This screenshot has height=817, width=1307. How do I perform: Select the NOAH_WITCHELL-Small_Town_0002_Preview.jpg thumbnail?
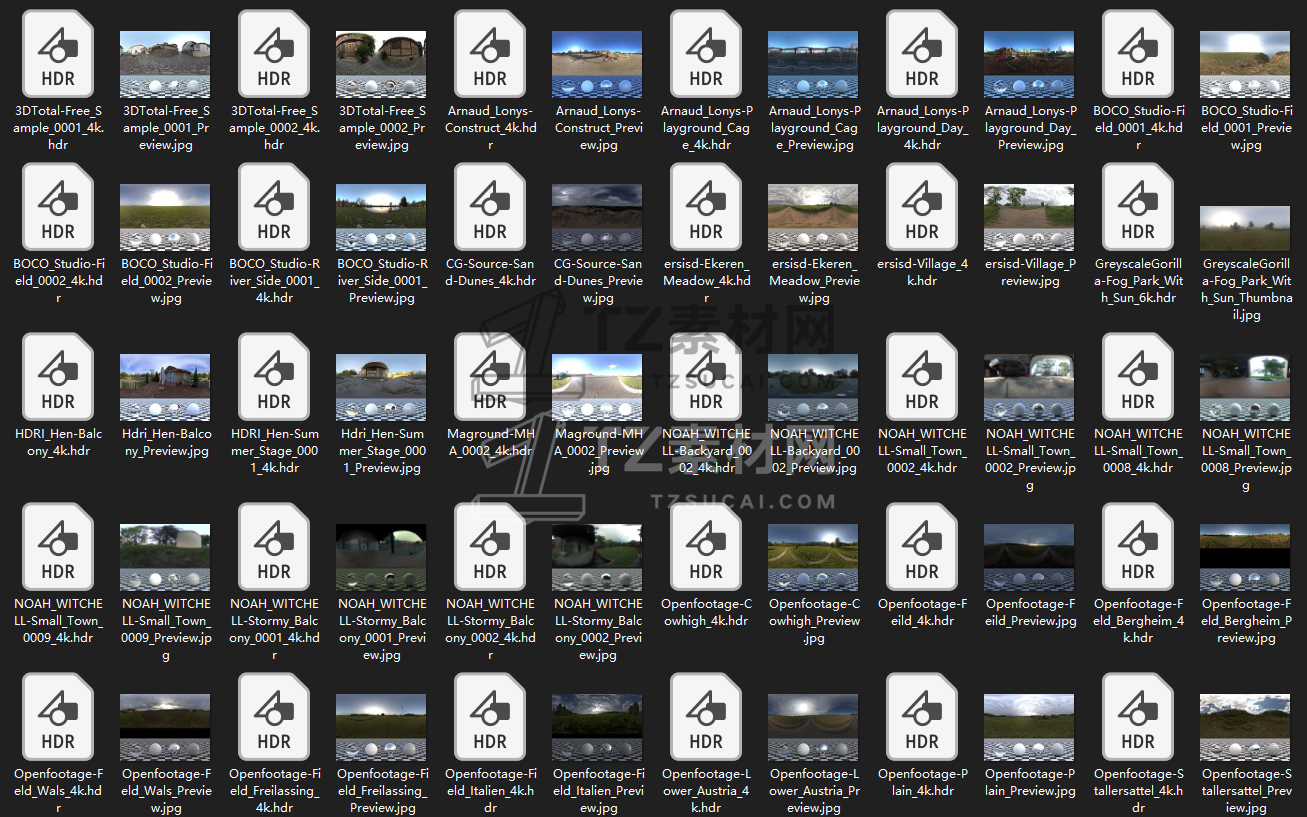click(1029, 388)
